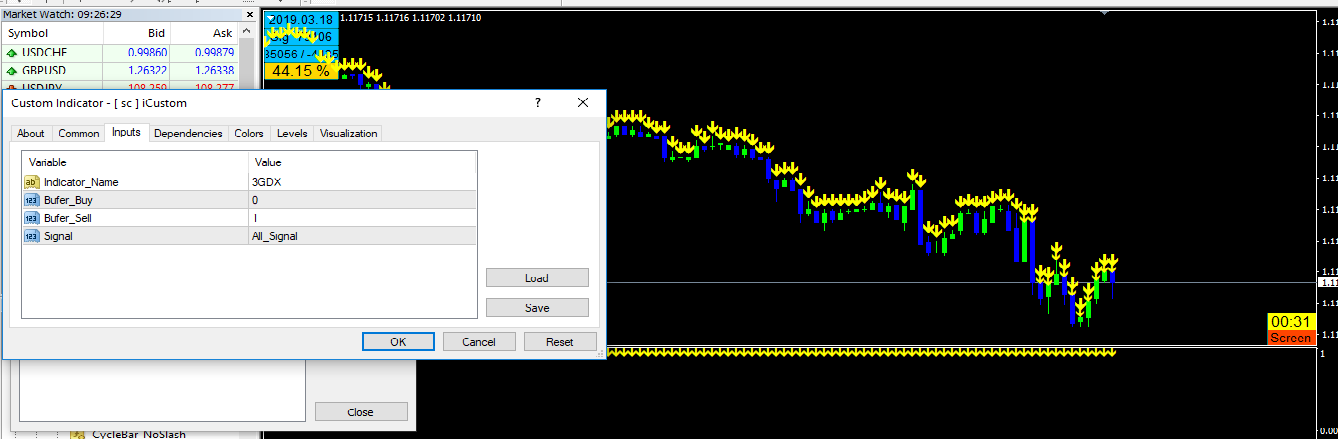Click the Load button
Viewport: 1338px width, 439px height.
click(537, 278)
